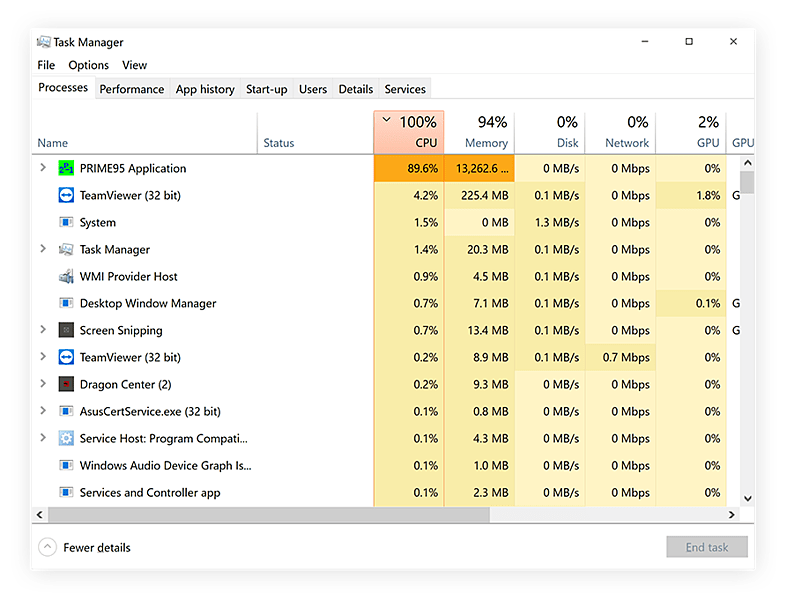Switch to the Services tab
Screen dimensions: 787x600
pyautogui.click(x=405, y=89)
